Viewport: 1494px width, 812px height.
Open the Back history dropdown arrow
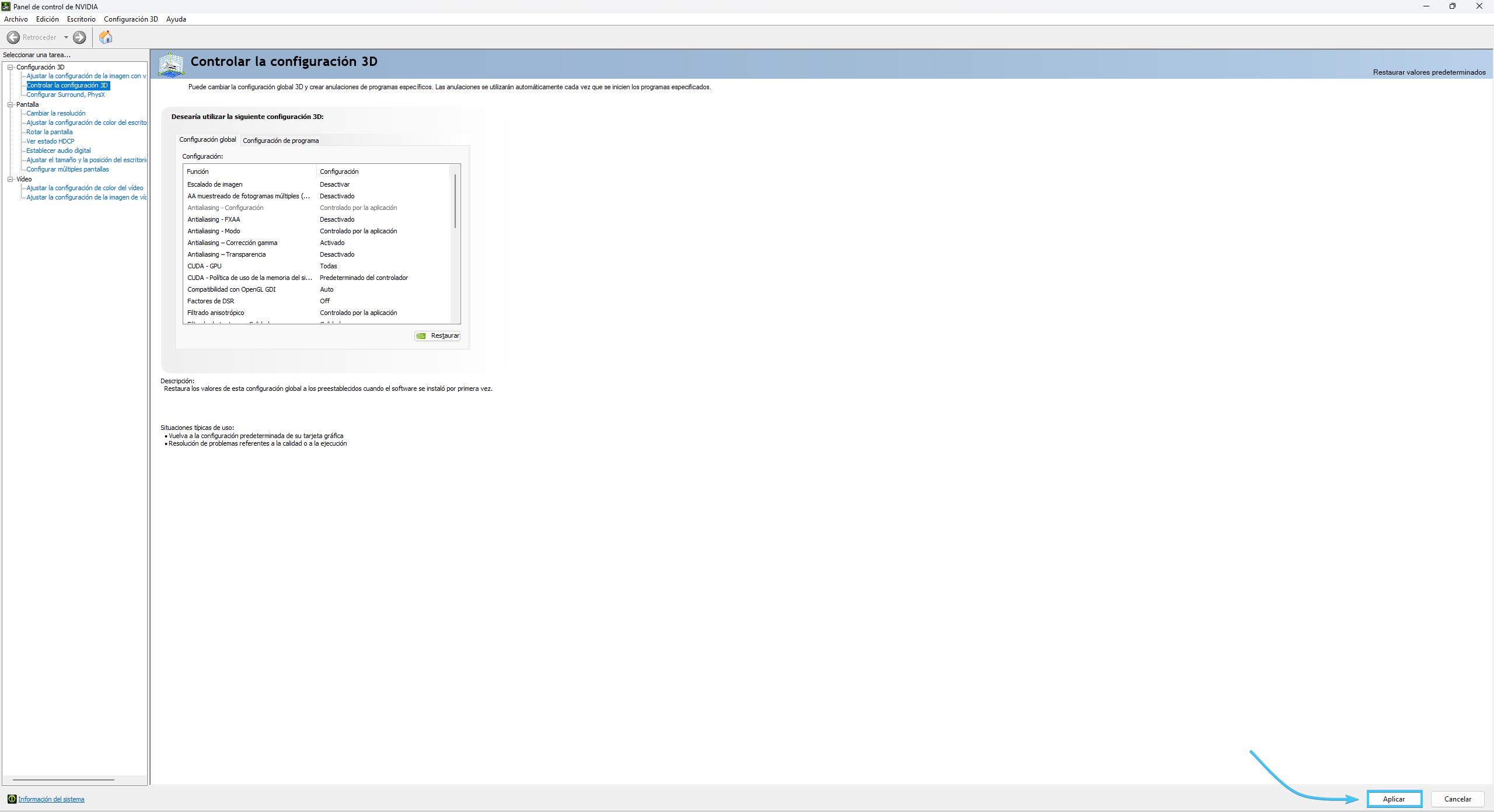[66, 37]
